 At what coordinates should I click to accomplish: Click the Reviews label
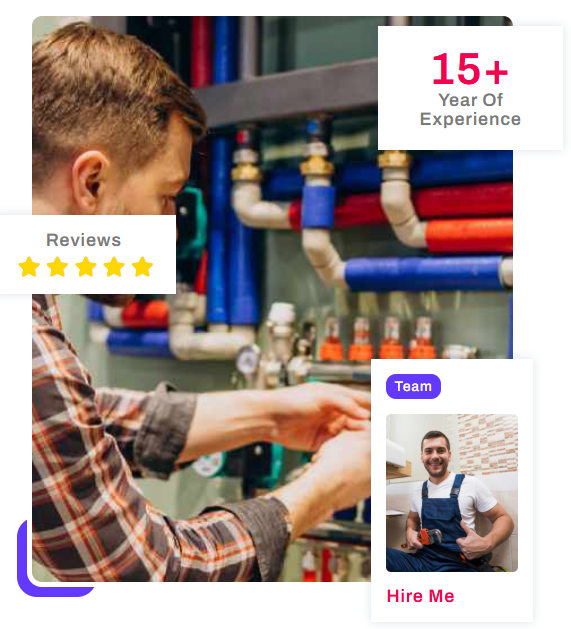click(x=83, y=240)
